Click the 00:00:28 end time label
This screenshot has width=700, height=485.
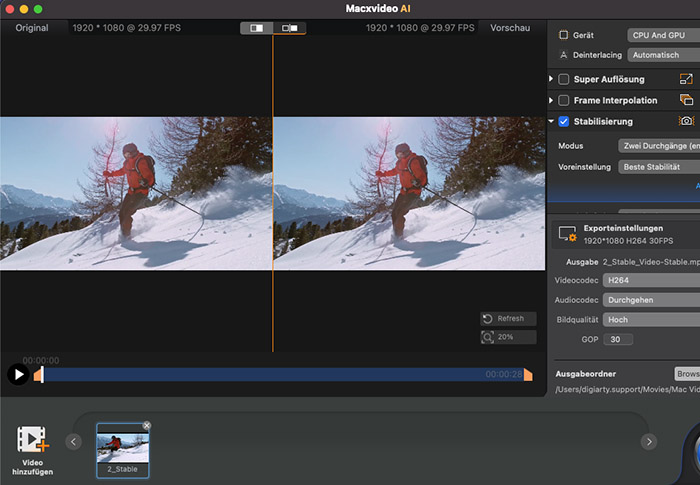point(504,374)
